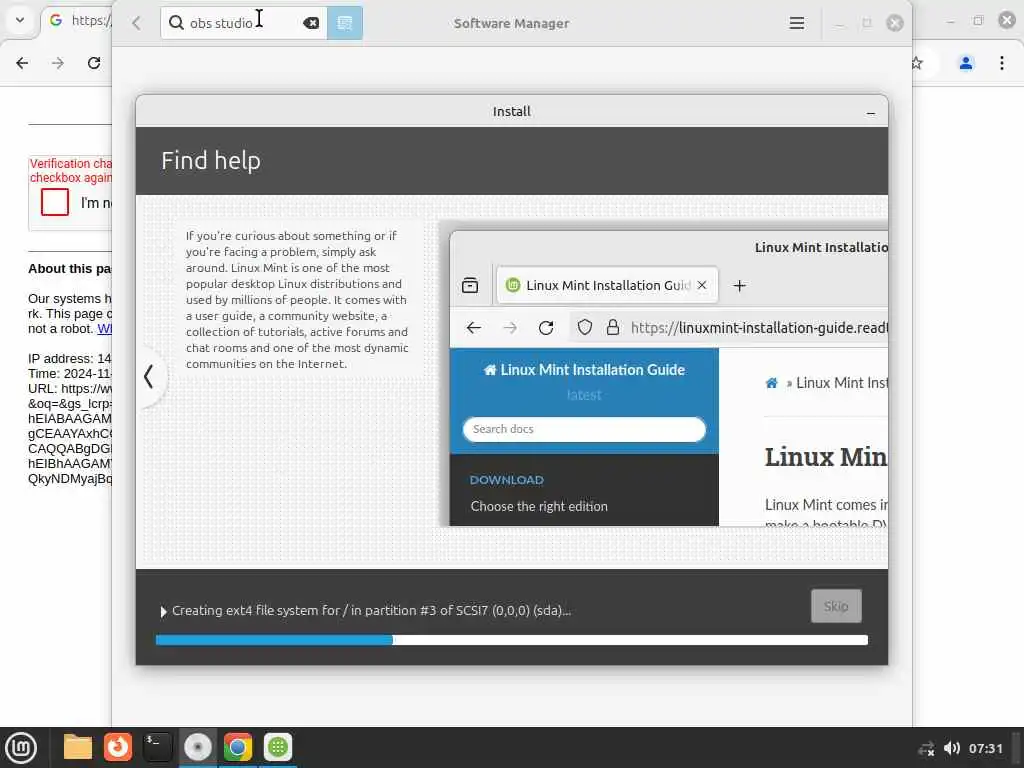The width and height of the screenshot is (1024, 768).
Task: Open the Linux Mint menu
Action: coord(21,748)
